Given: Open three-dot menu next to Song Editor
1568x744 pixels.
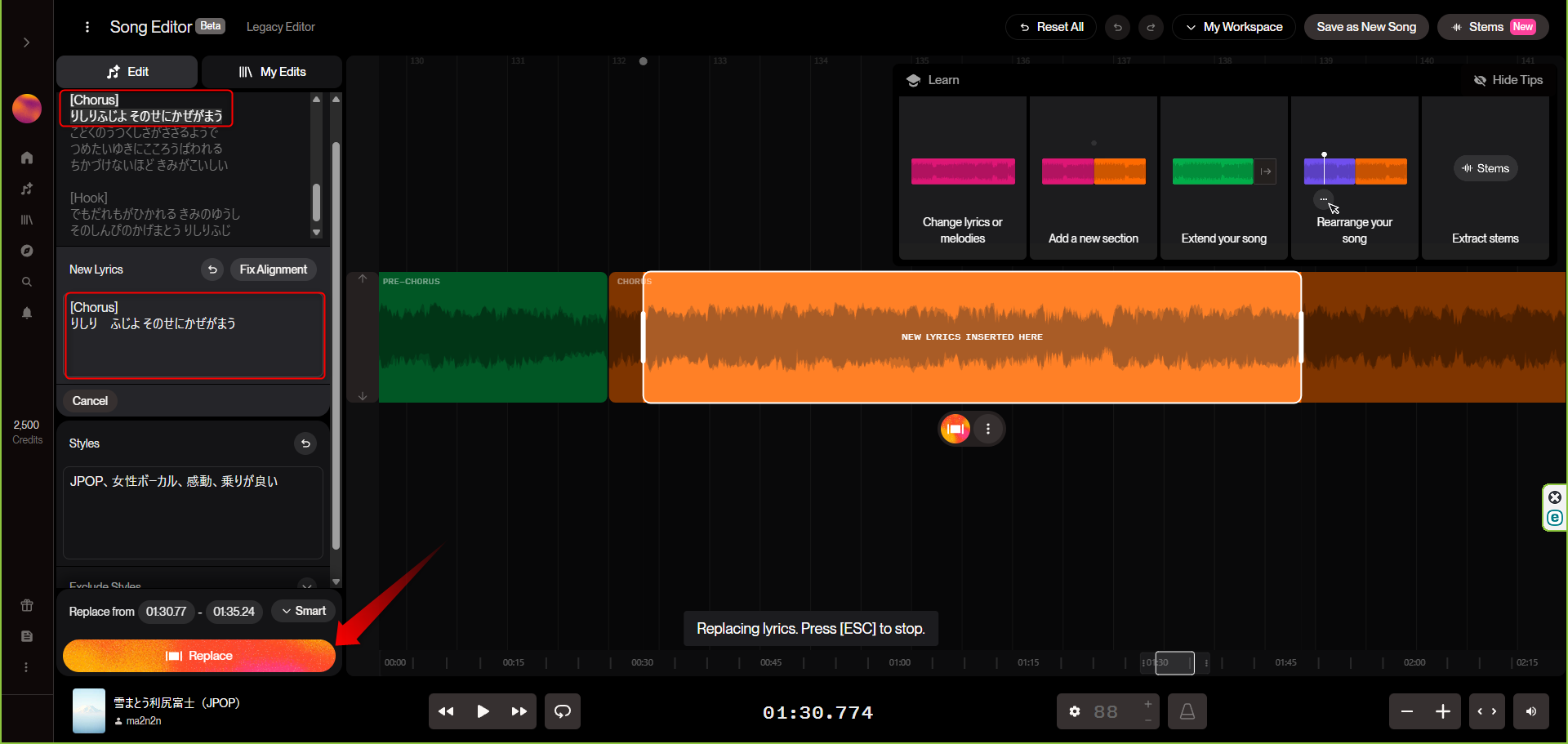Looking at the screenshot, I should pos(87,27).
